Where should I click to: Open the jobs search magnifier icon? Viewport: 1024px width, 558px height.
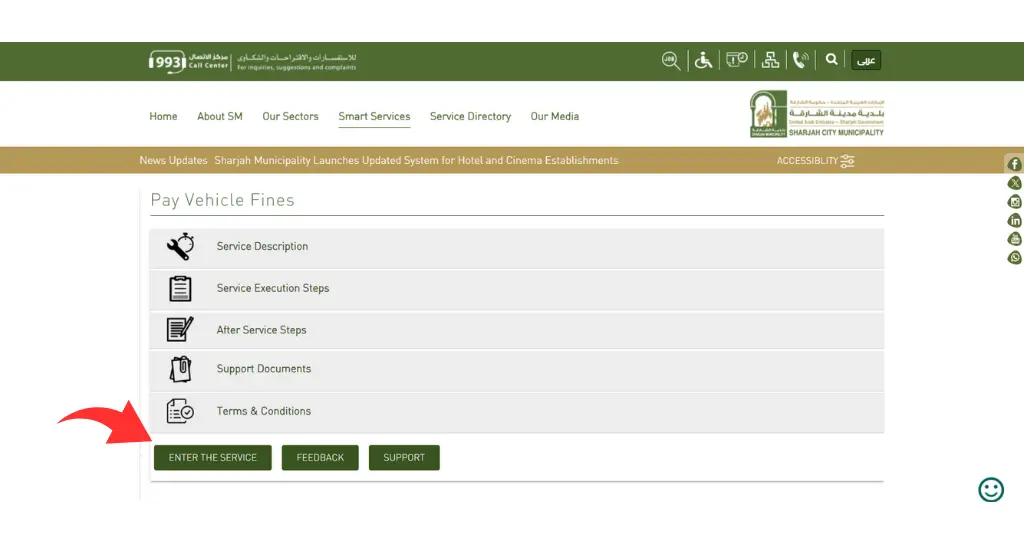[x=671, y=60]
